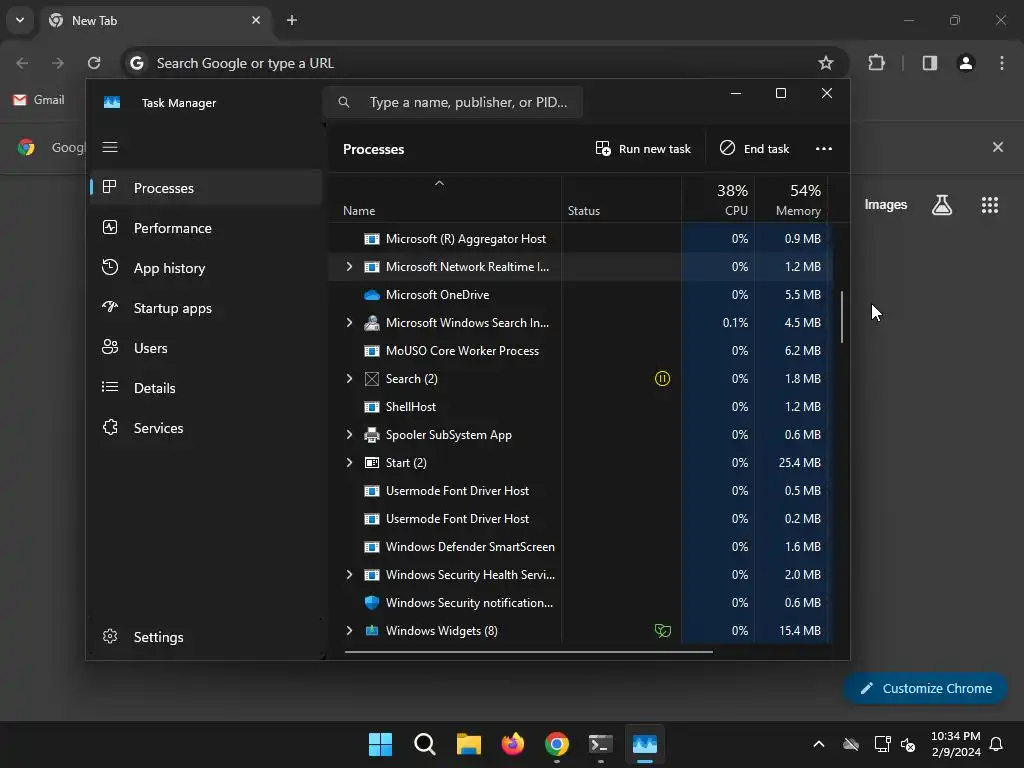The image size is (1024, 768).
Task: Click the Spooler SubSystem App printer icon
Action: point(372,435)
